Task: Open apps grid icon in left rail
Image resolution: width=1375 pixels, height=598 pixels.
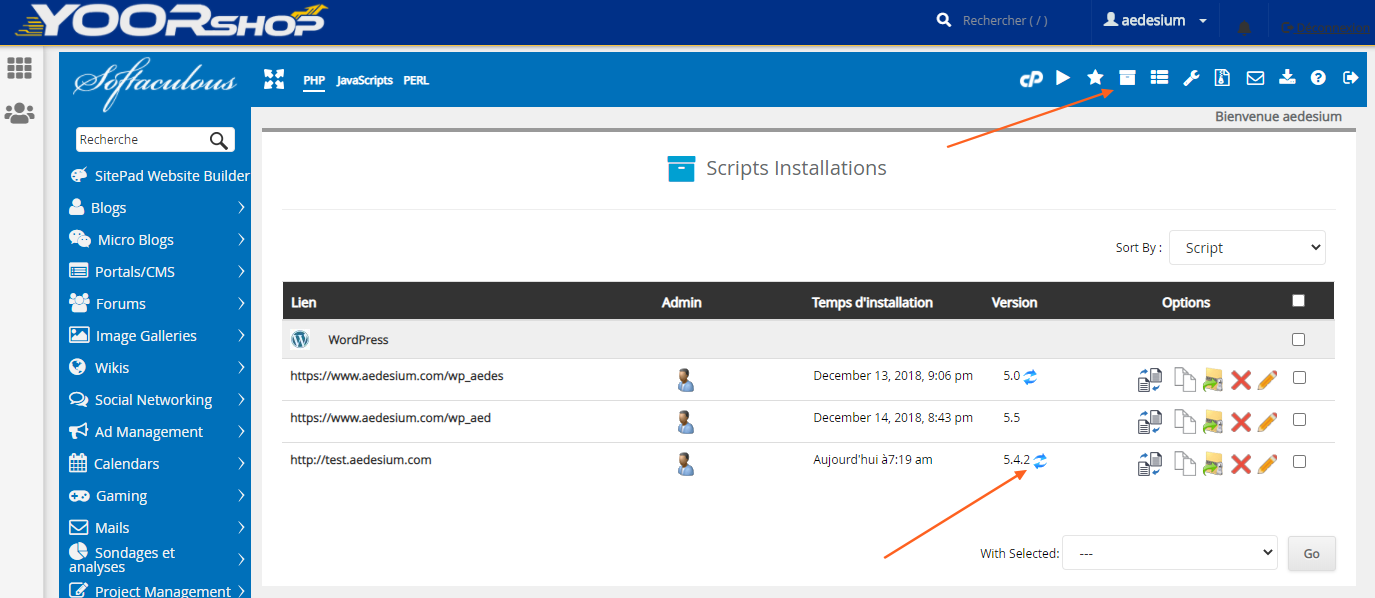Action: [19, 68]
